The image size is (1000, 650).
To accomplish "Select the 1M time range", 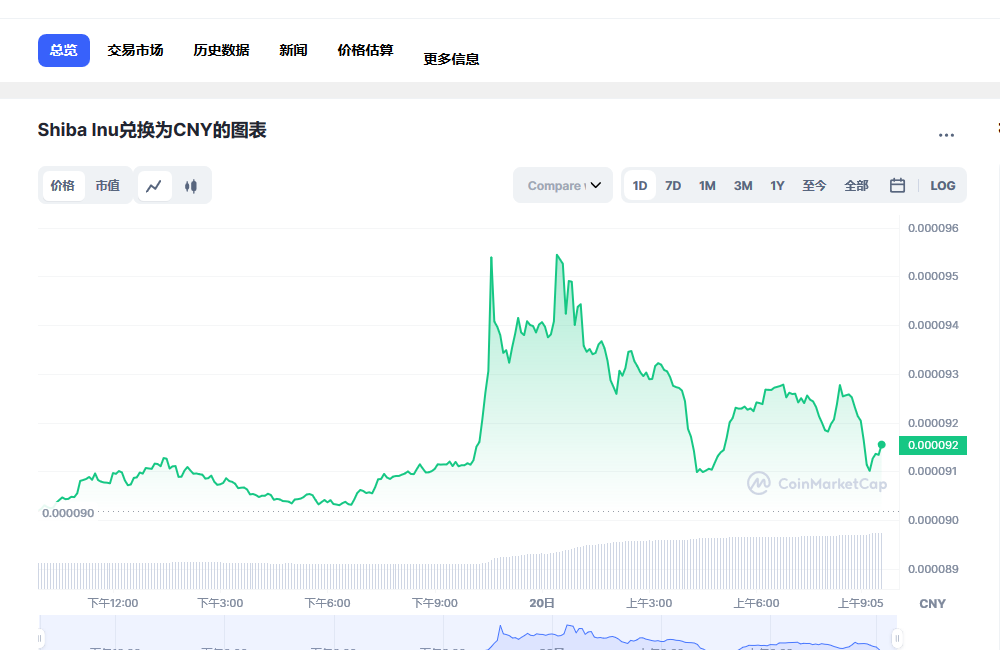I will point(707,186).
